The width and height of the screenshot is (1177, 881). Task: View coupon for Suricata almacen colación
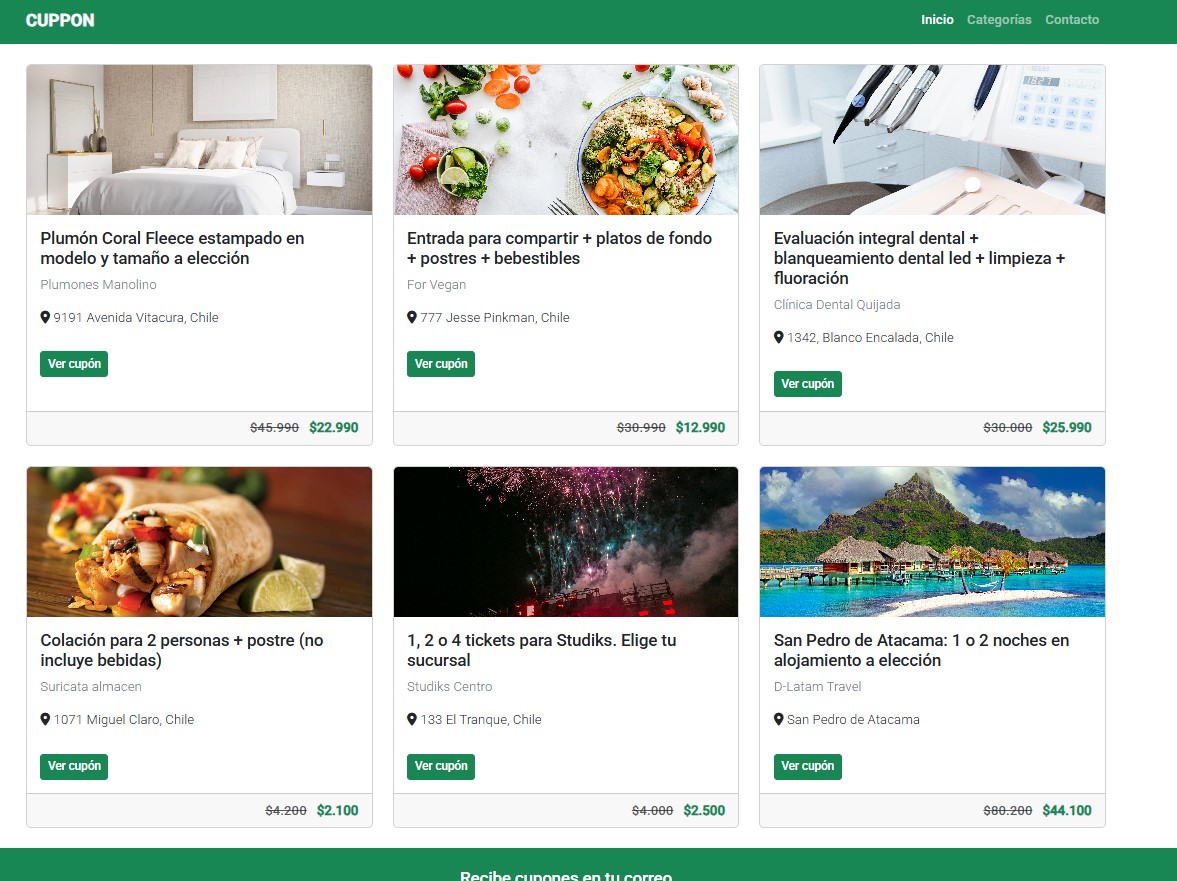click(74, 766)
